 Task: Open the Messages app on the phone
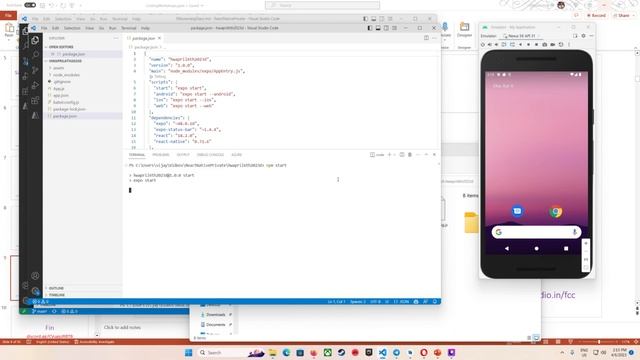pos(517,211)
